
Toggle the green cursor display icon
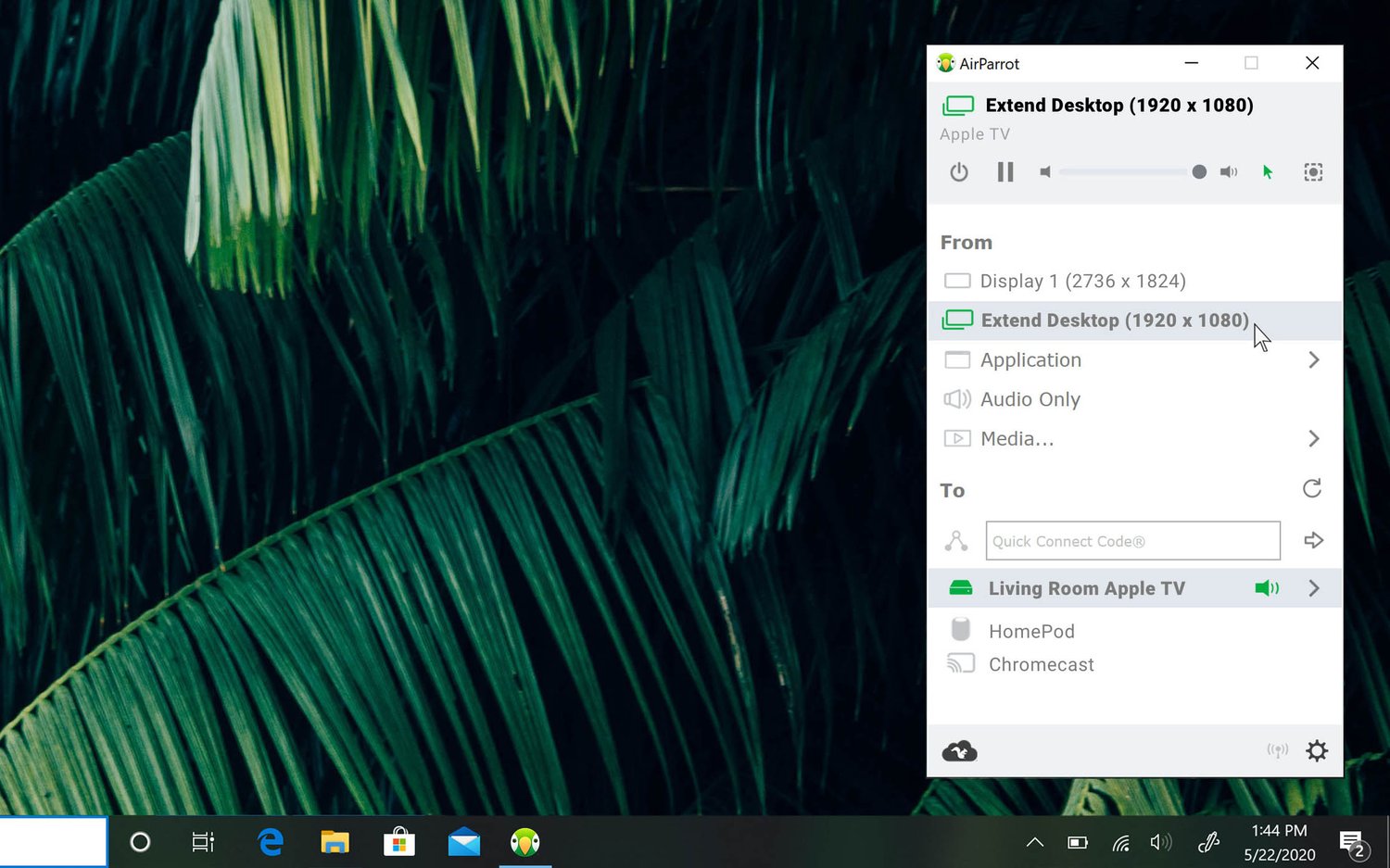click(1268, 172)
